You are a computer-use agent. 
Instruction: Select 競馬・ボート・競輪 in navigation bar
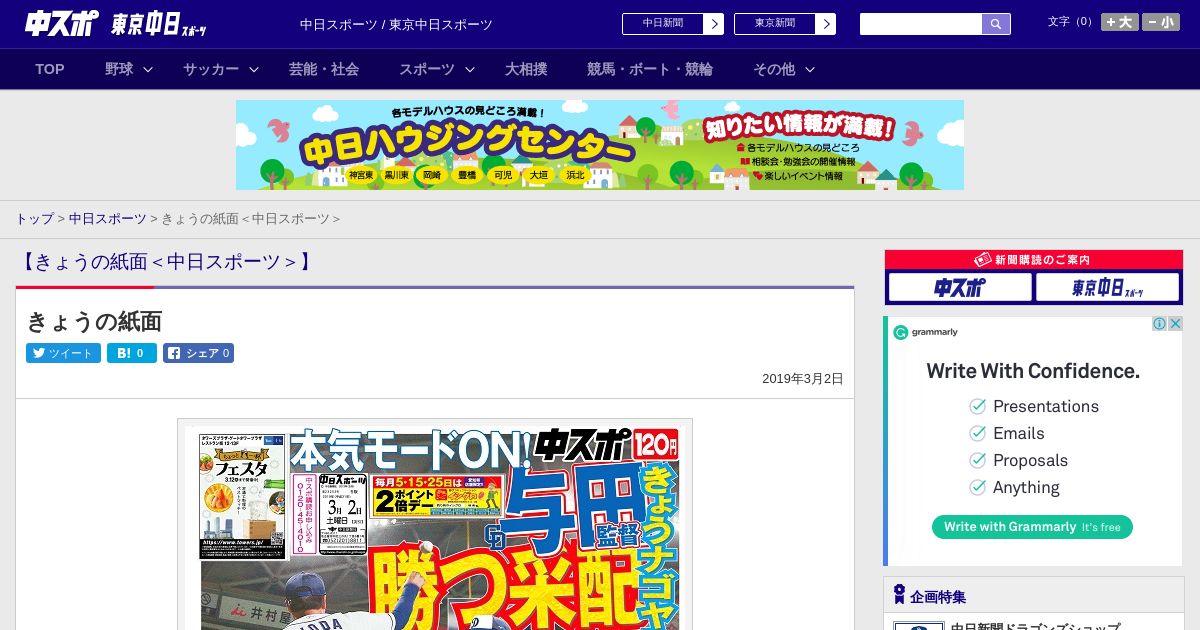click(650, 69)
